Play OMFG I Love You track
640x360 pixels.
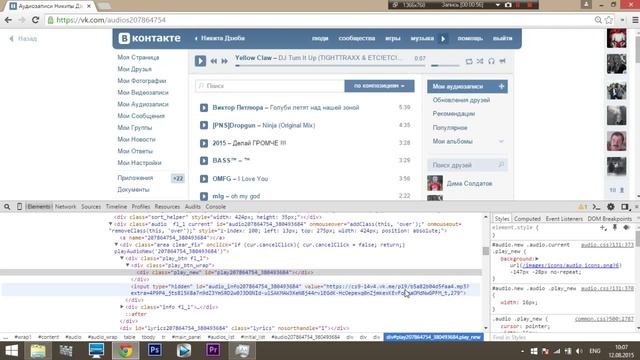204,179
